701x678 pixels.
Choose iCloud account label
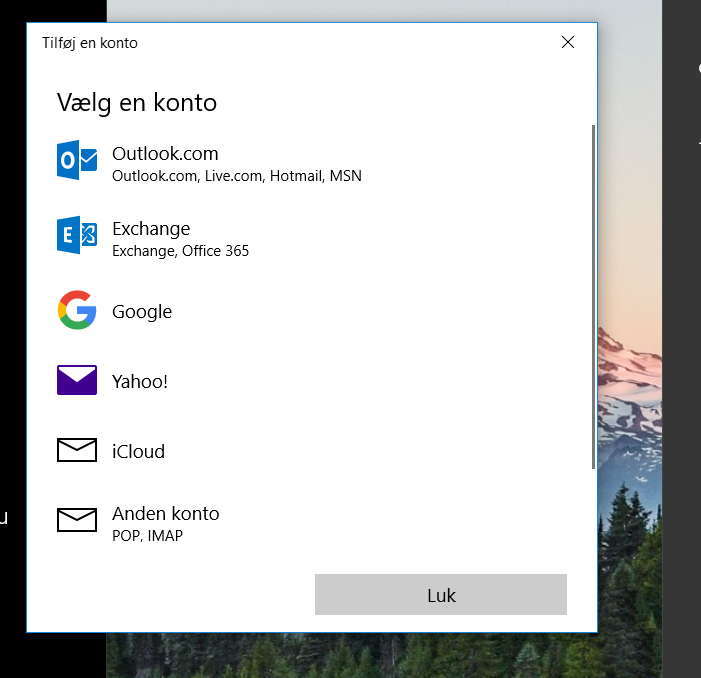pos(138,451)
